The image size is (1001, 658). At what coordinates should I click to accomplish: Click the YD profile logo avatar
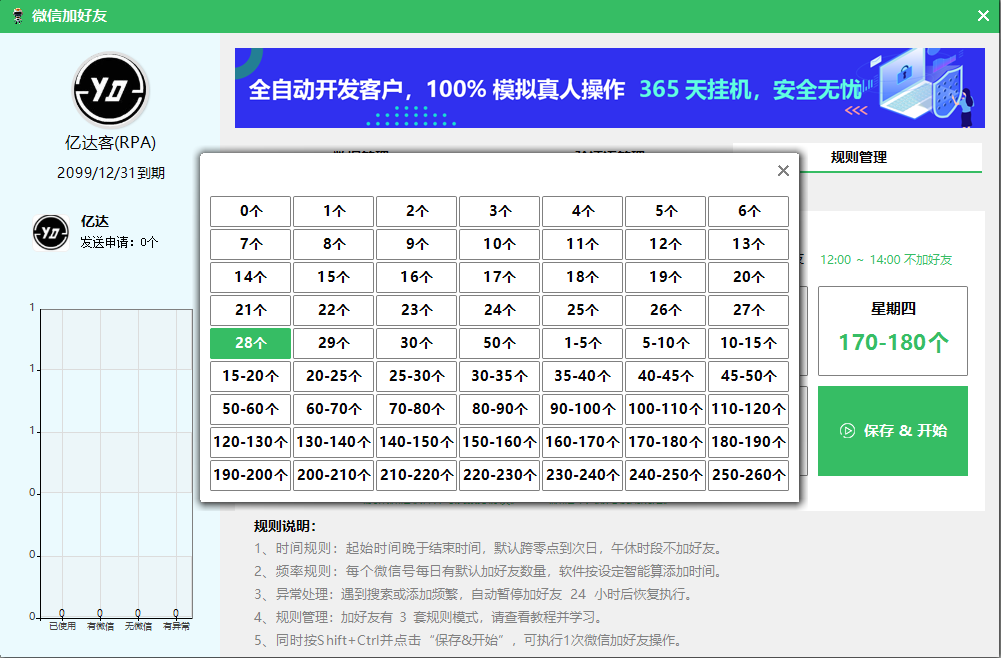pos(110,90)
